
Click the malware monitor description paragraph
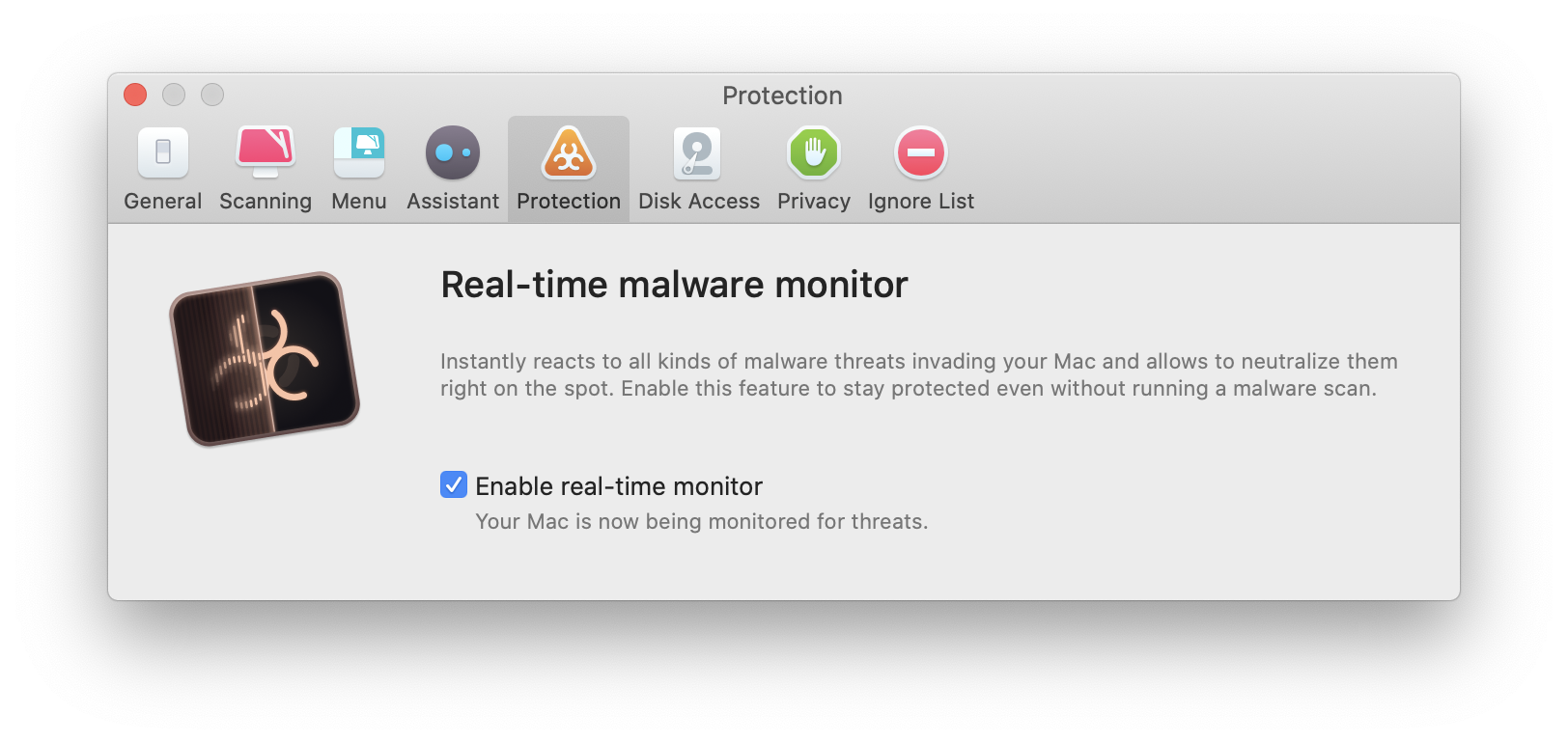coord(917,374)
